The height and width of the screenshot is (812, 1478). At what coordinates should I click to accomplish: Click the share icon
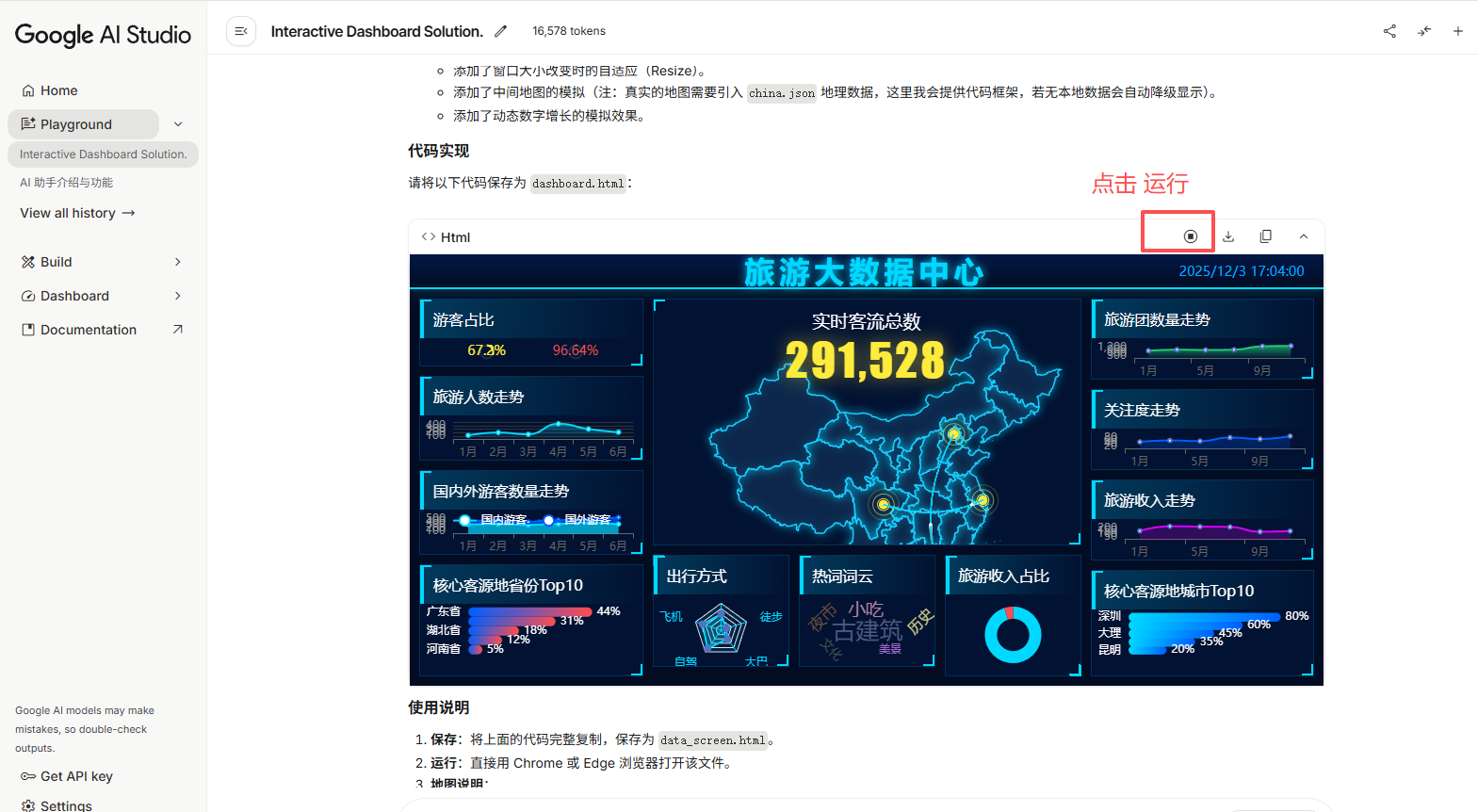[1389, 31]
